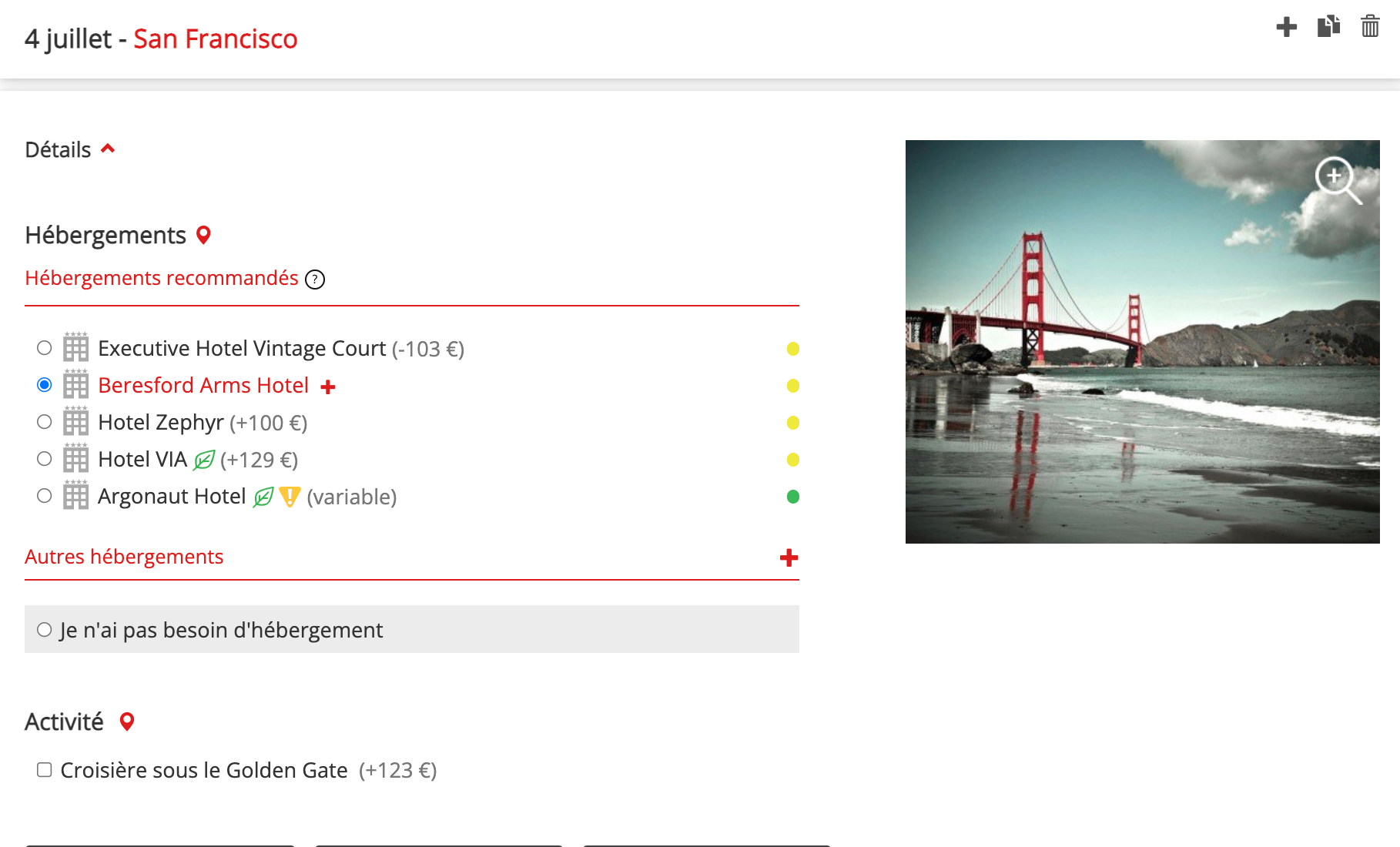Screen dimensions: 1400x847
Task: Collapse the Détails section chevron
Action: point(108,149)
